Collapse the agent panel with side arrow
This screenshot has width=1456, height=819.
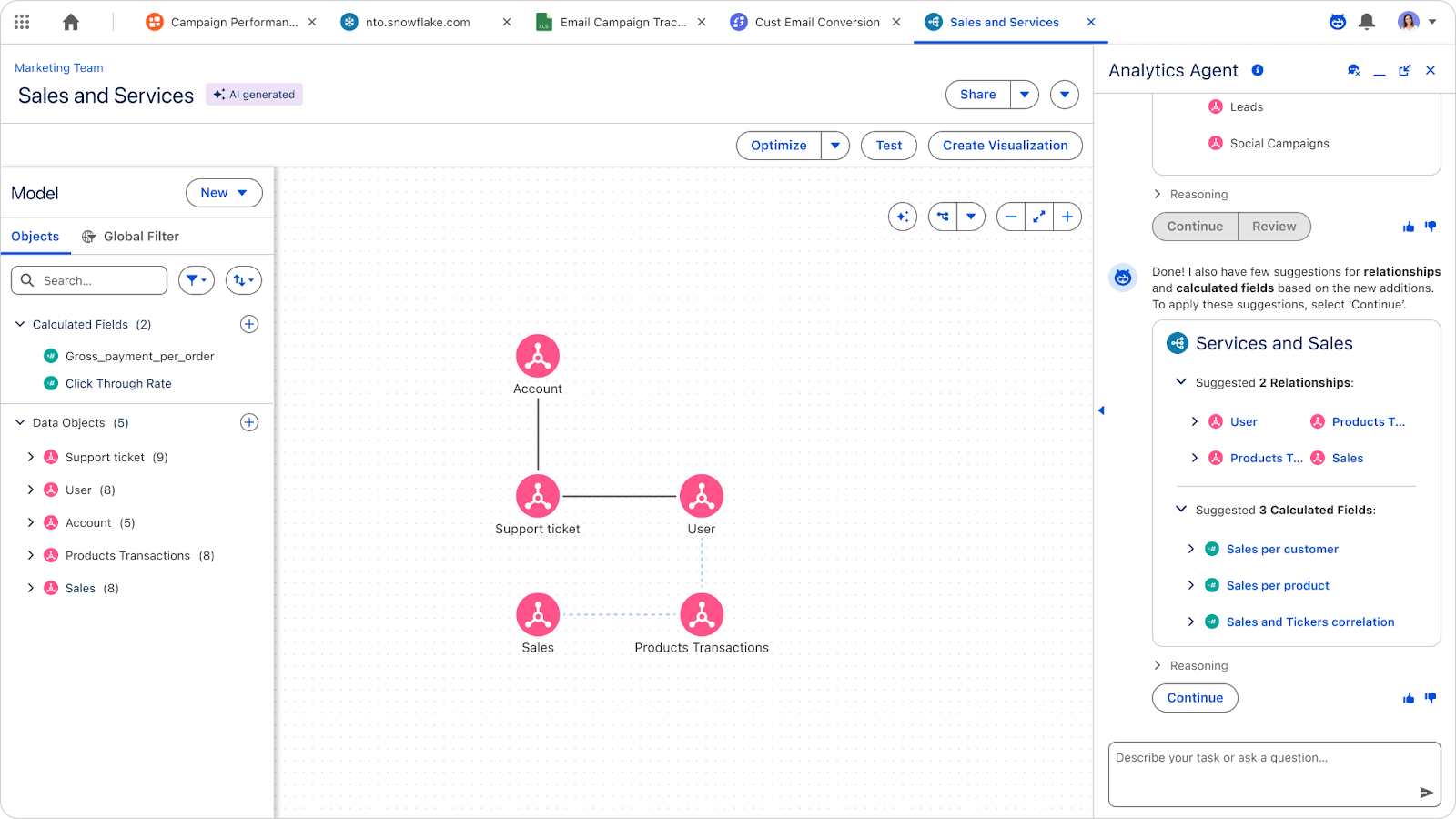click(1101, 410)
